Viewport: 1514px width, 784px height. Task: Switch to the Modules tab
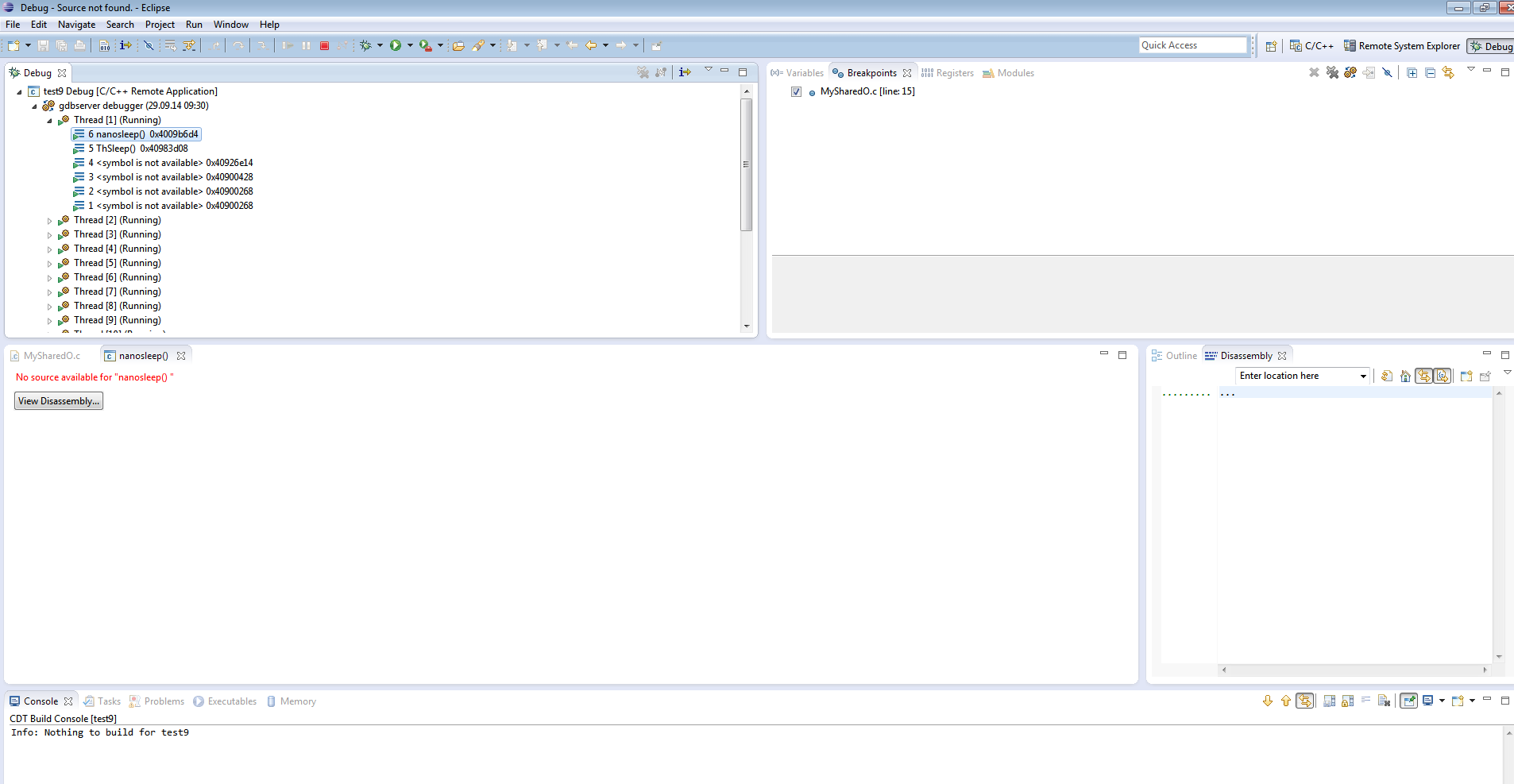pos(1009,73)
